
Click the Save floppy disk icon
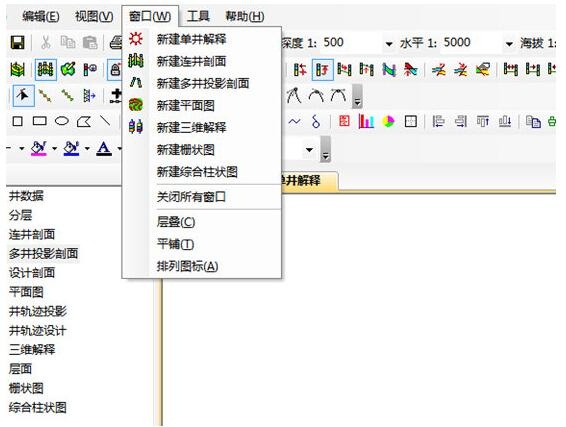[x=17, y=43]
